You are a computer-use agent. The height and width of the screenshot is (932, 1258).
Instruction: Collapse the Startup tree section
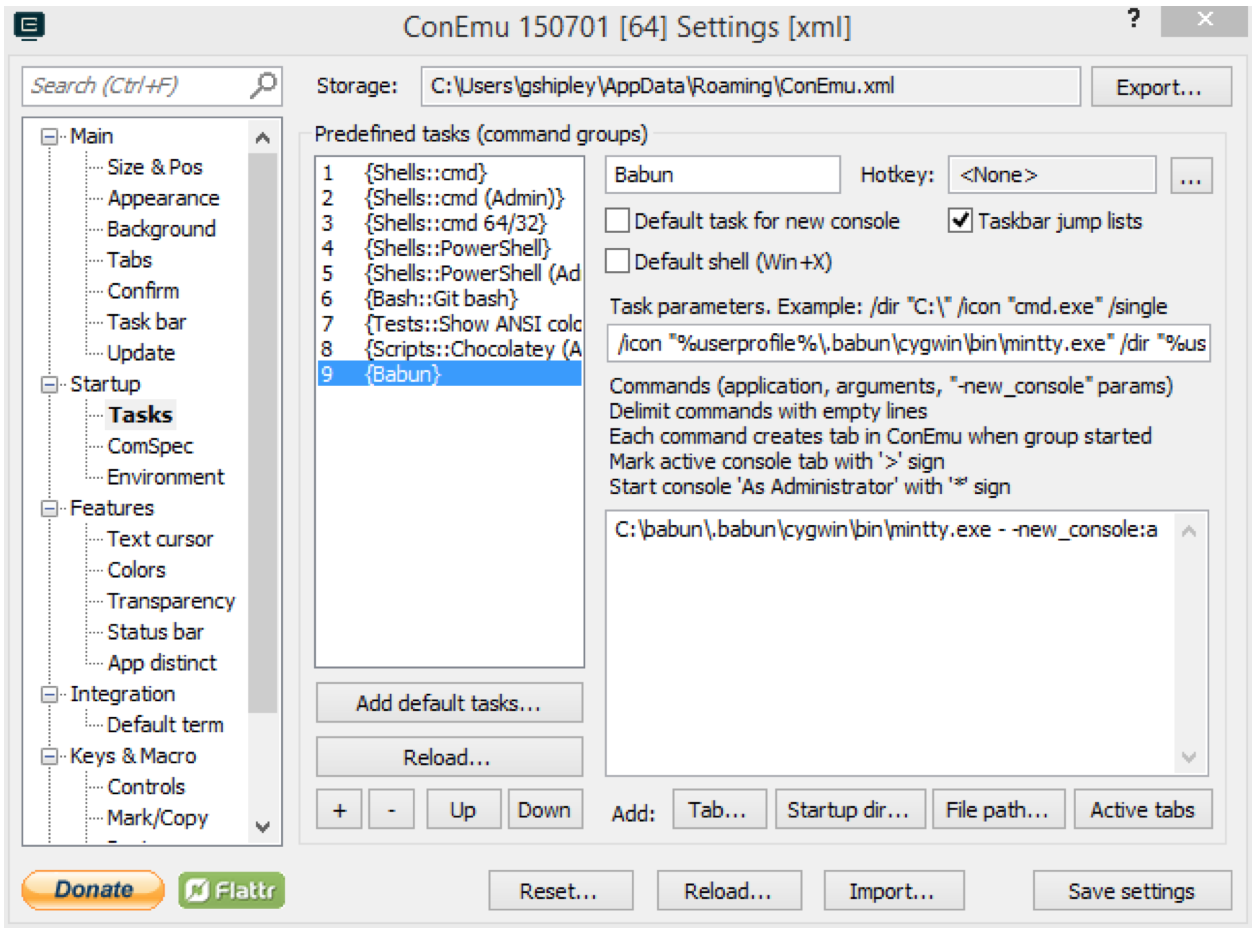(x=49, y=385)
